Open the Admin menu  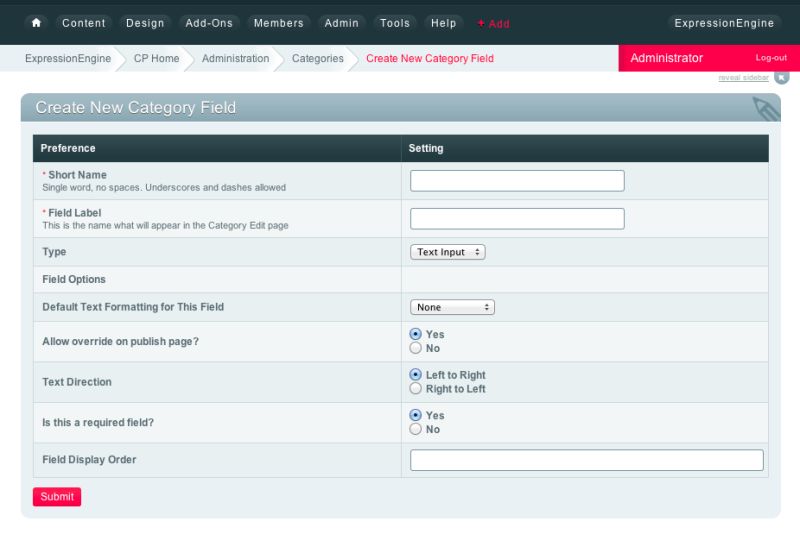coord(341,23)
